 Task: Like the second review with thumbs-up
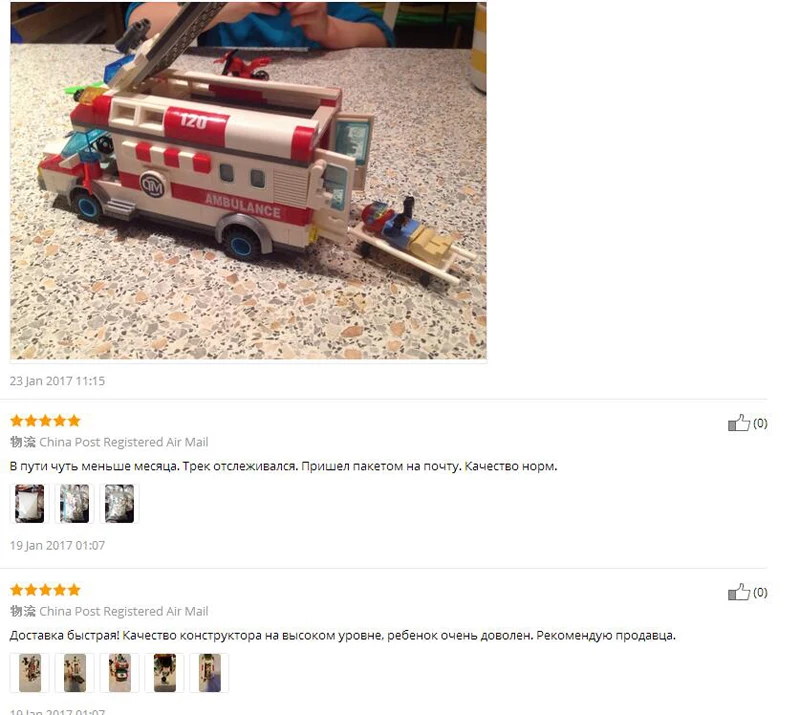click(738, 592)
